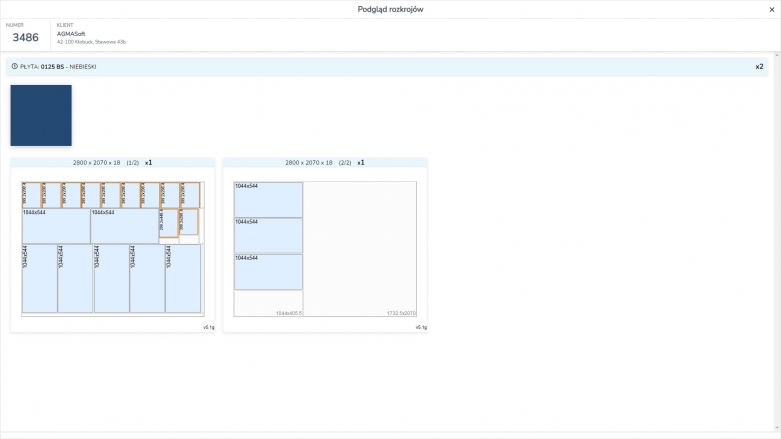Select first small orange-edged part in sheet 1
Screen dimensions: 781x439
[x=31, y=194]
